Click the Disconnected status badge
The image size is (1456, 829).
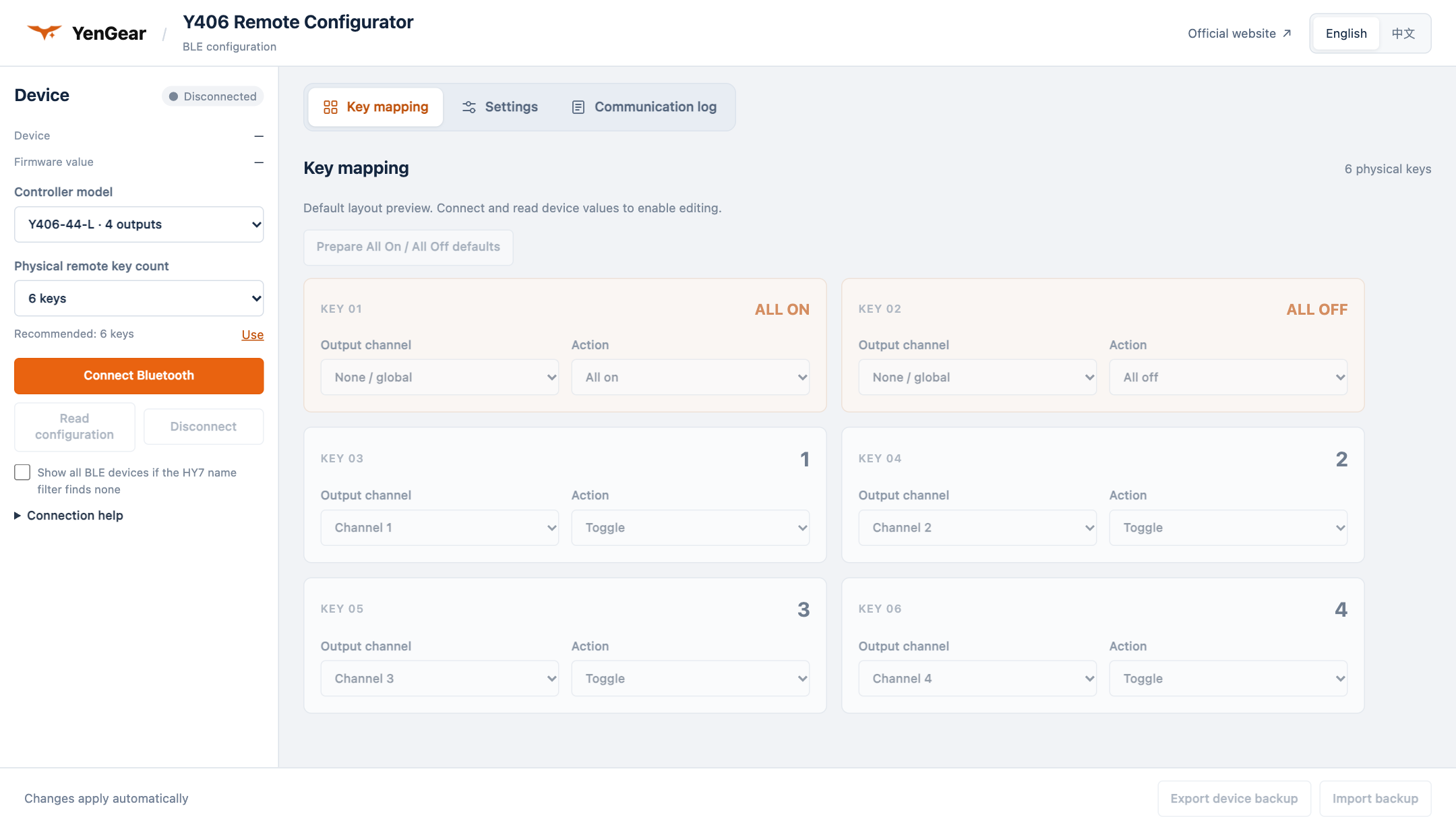[212, 96]
